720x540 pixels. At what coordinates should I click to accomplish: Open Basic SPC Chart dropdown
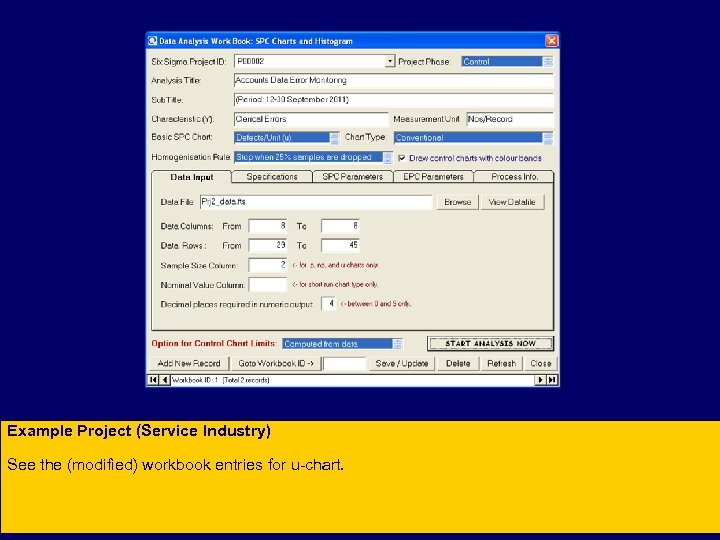click(x=335, y=138)
